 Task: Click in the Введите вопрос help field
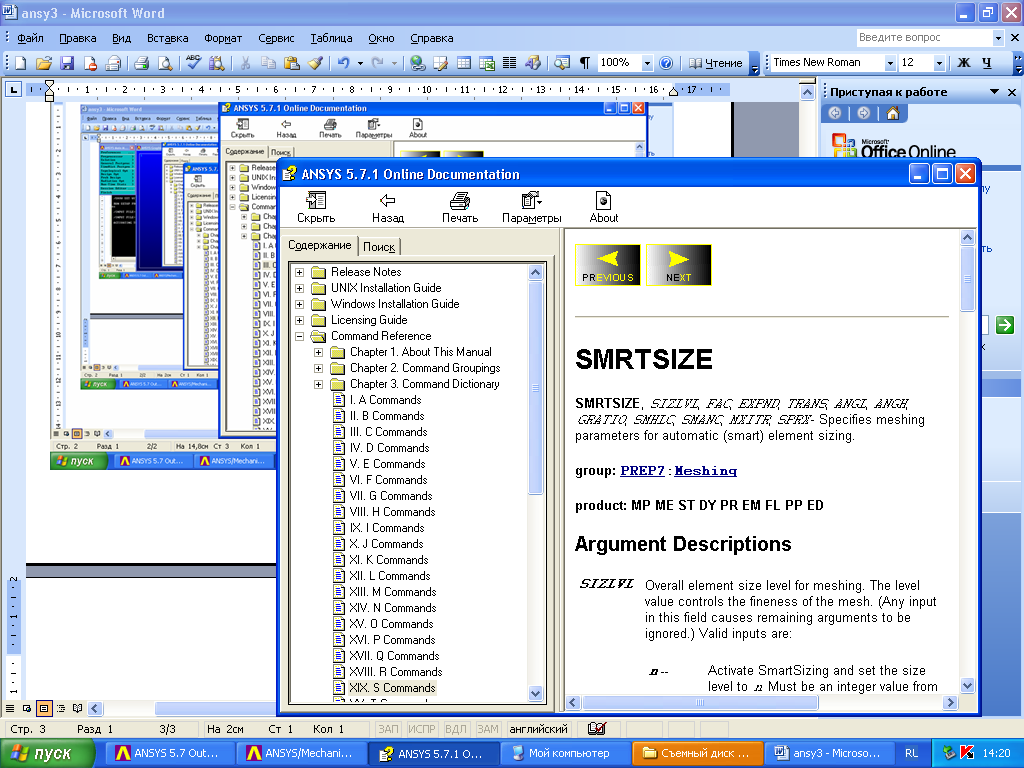923,38
